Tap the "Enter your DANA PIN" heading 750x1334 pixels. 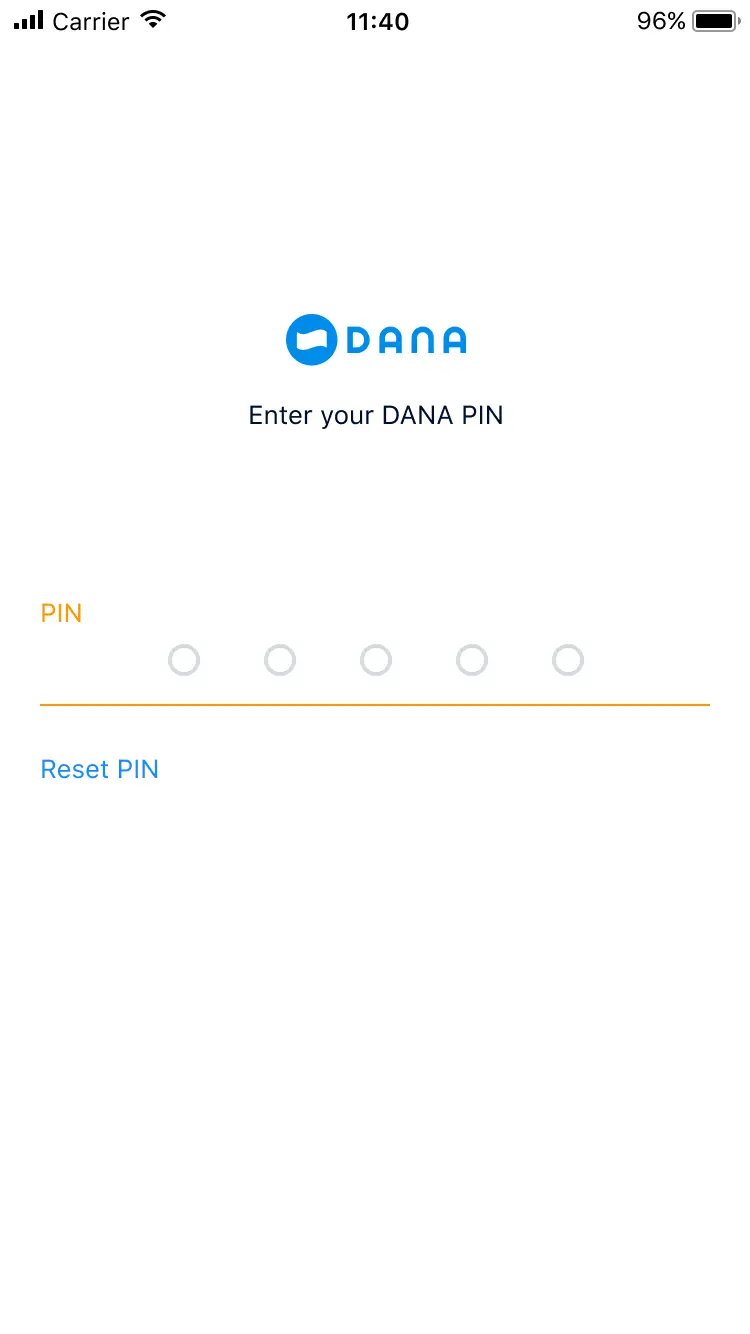click(x=376, y=415)
